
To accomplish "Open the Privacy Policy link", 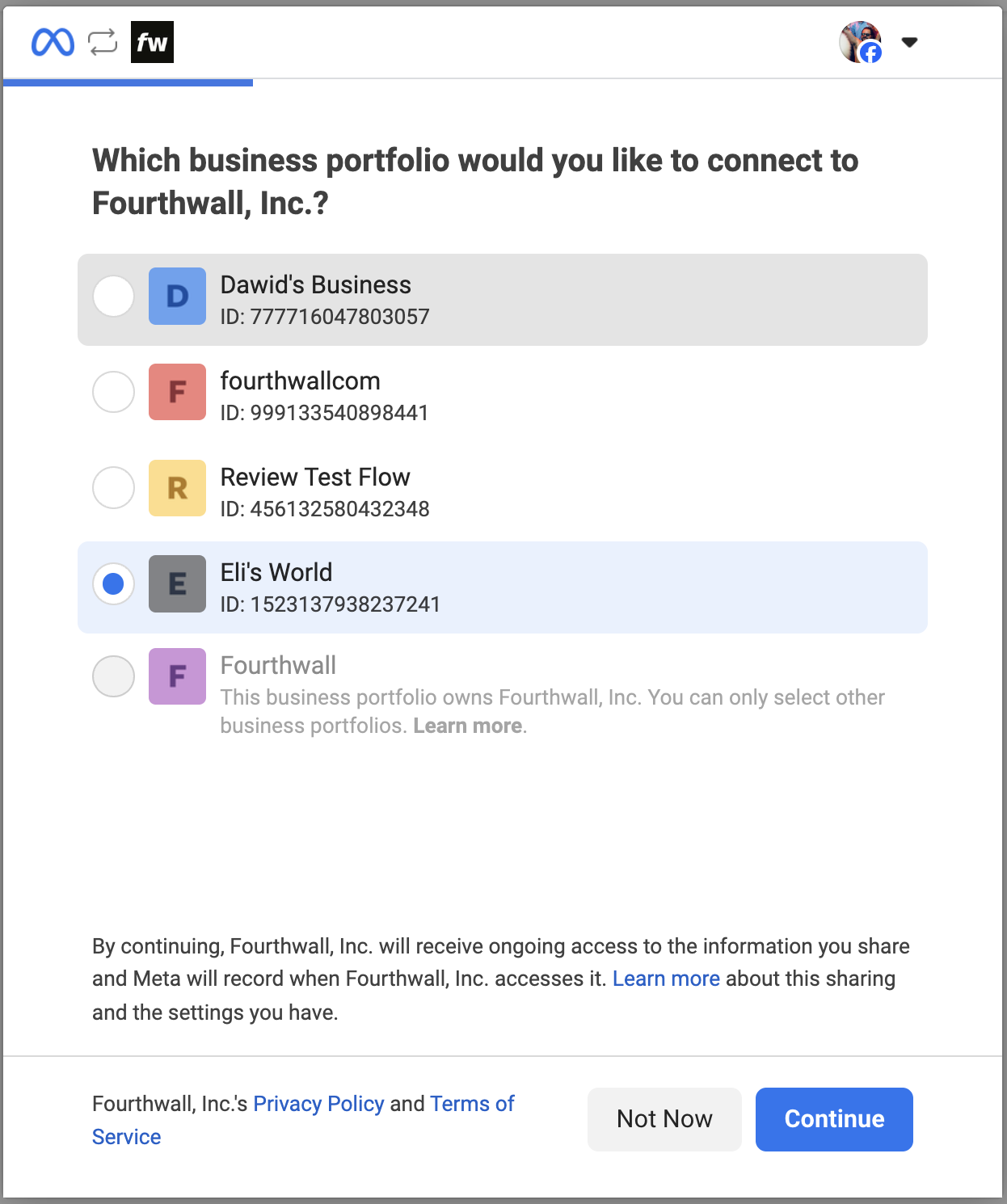I will pyautogui.click(x=318, y=1104).
